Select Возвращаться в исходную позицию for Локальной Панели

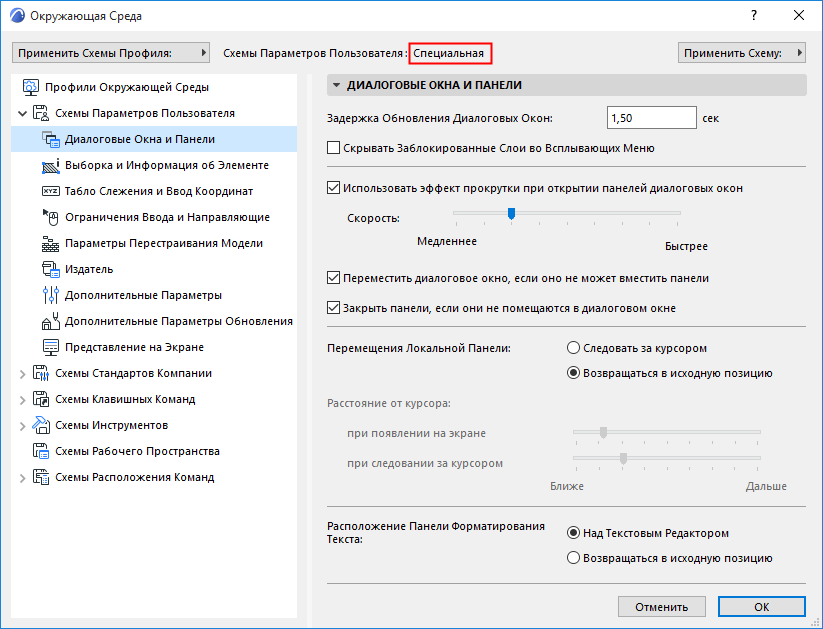573,373
